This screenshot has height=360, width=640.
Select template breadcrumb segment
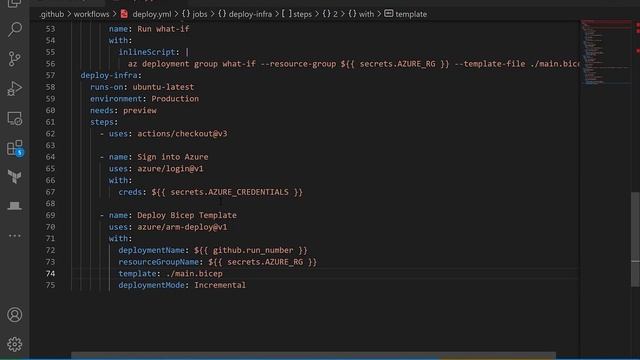coord(406,14)
